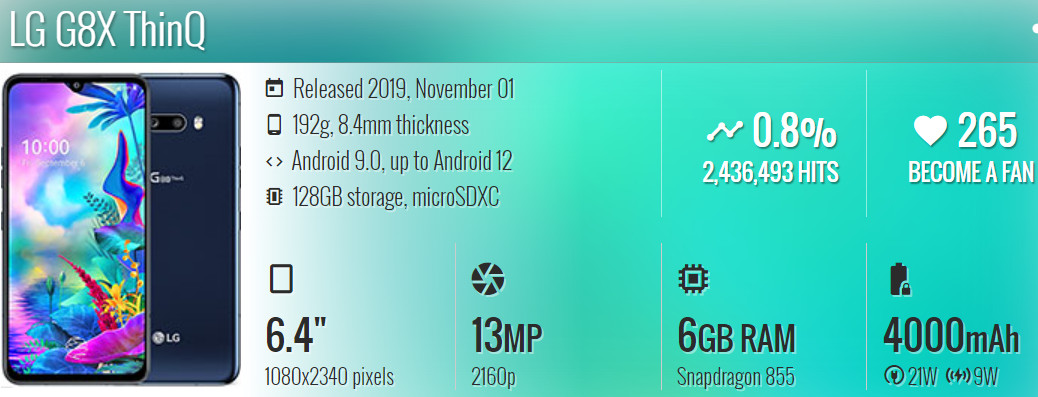Click the display size screen icon
The height and width of the screenshot is (397, 1038).
pyautogui.click(x=281, y=279)
